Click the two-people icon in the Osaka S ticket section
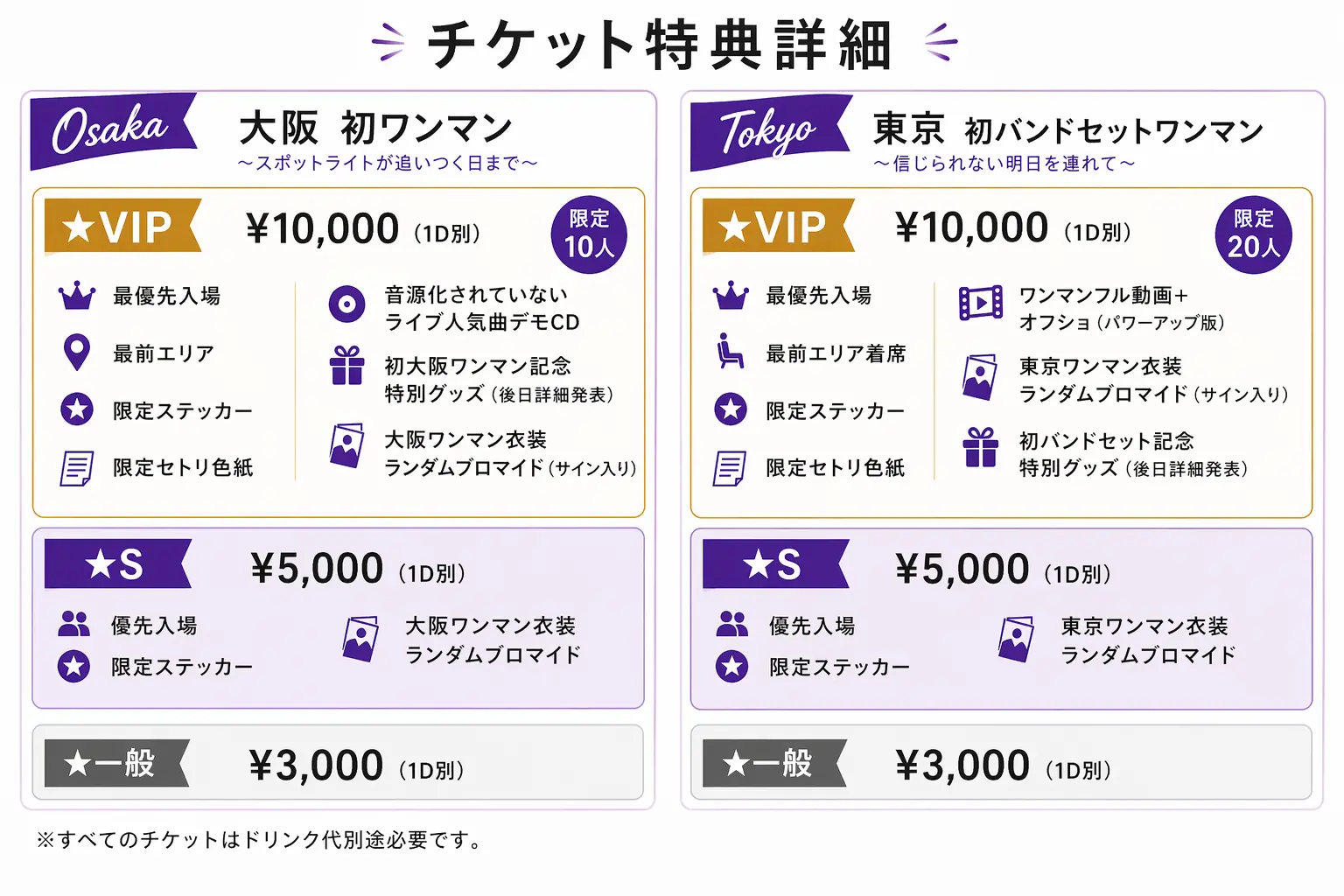Viewport: 1344px width, 896px height. point(73,623)
